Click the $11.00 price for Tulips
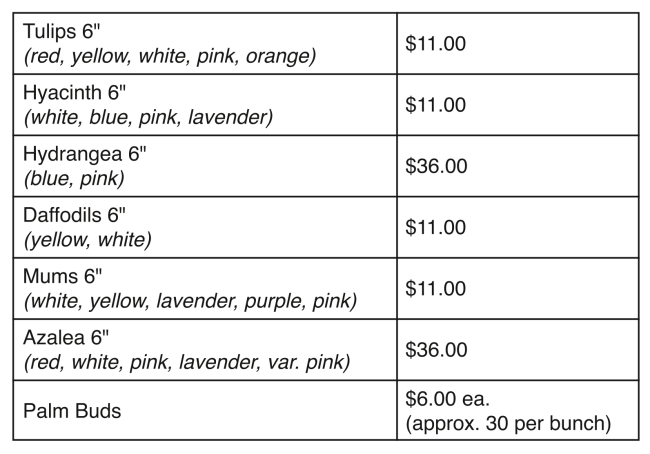Screen dimensions: 650x454 click(435, 44)
